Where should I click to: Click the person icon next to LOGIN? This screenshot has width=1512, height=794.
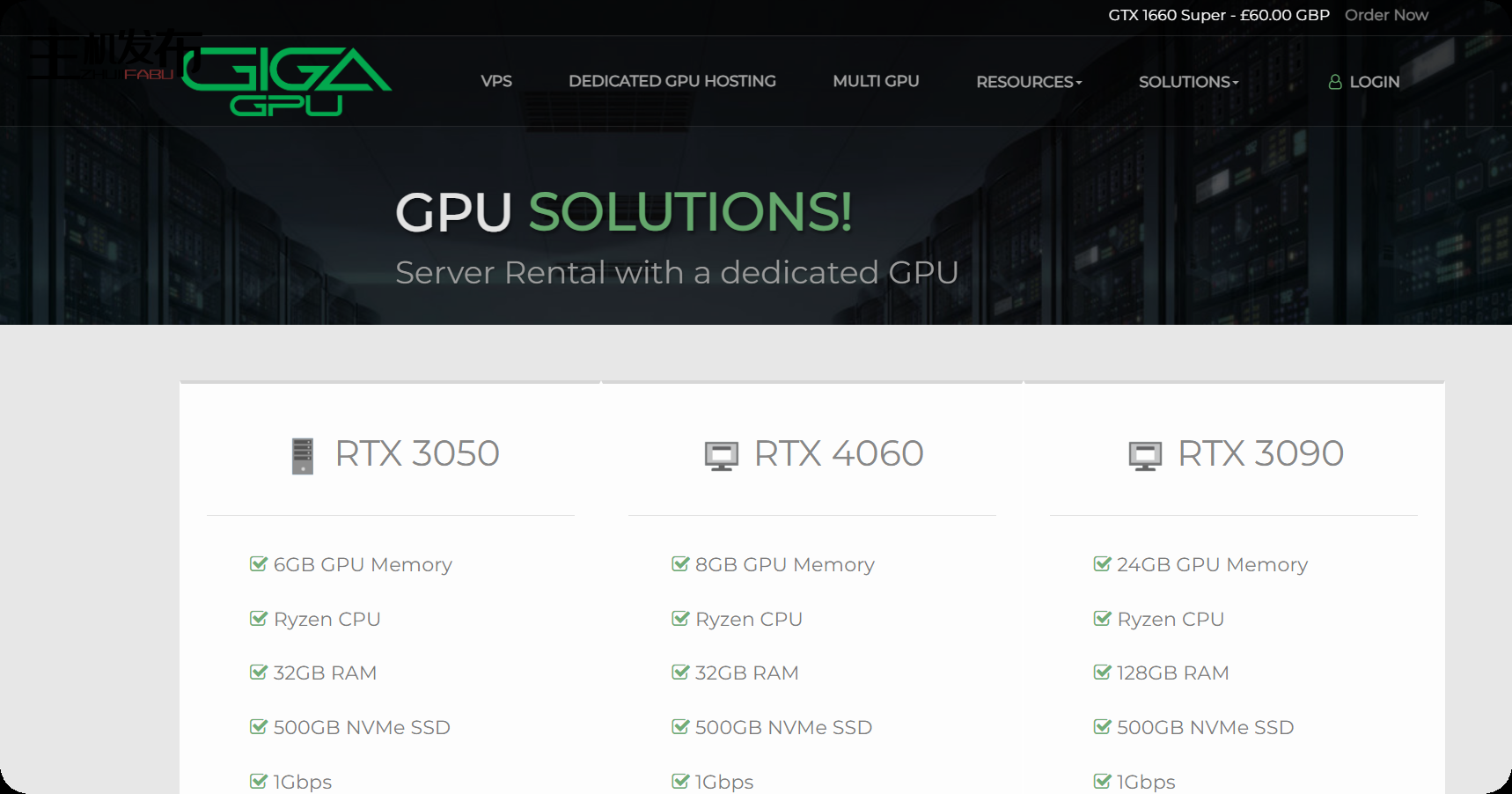(x=1333, y=81)
